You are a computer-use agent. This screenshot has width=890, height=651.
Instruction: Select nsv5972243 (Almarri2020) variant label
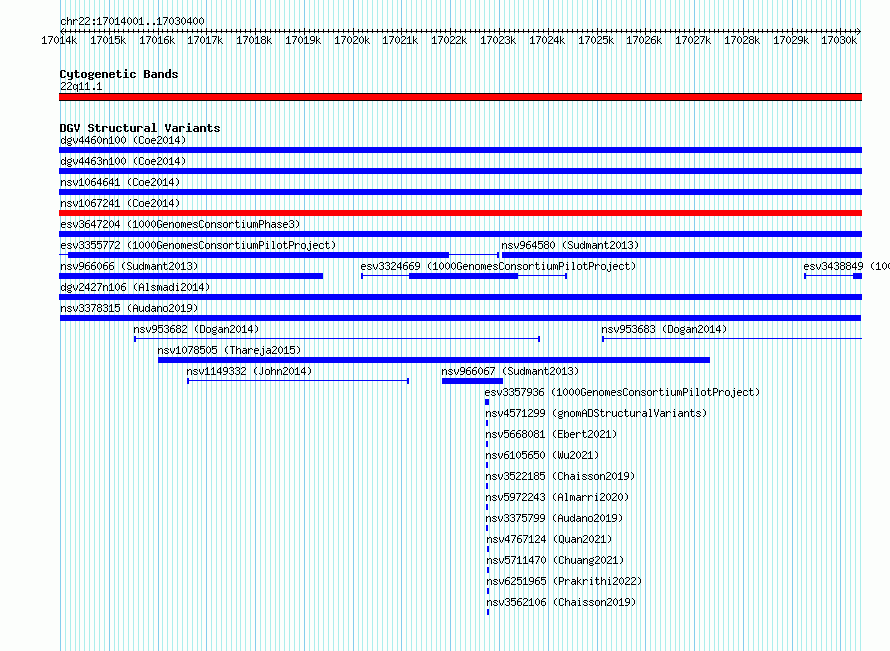[557, 497]
